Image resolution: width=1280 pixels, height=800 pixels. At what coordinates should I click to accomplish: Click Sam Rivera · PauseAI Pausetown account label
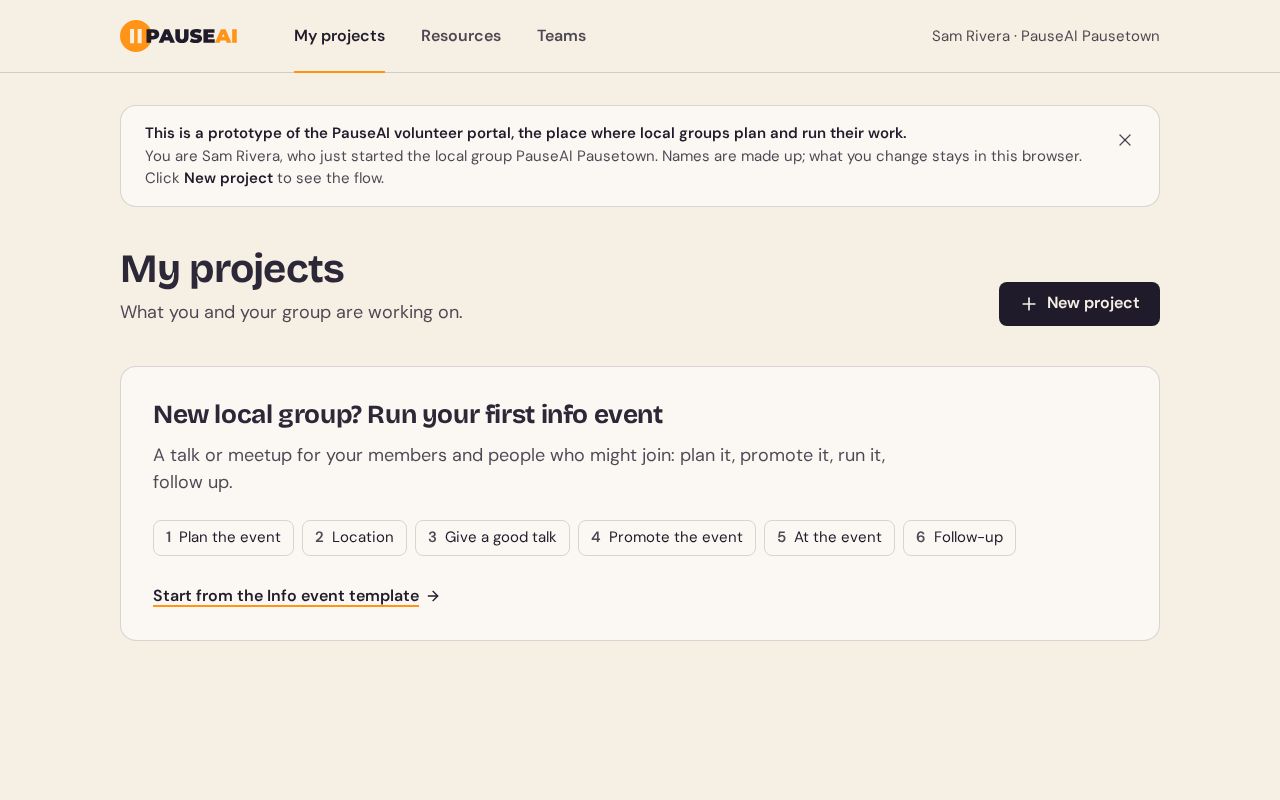pyautogui.click(x=1046, y=36)
